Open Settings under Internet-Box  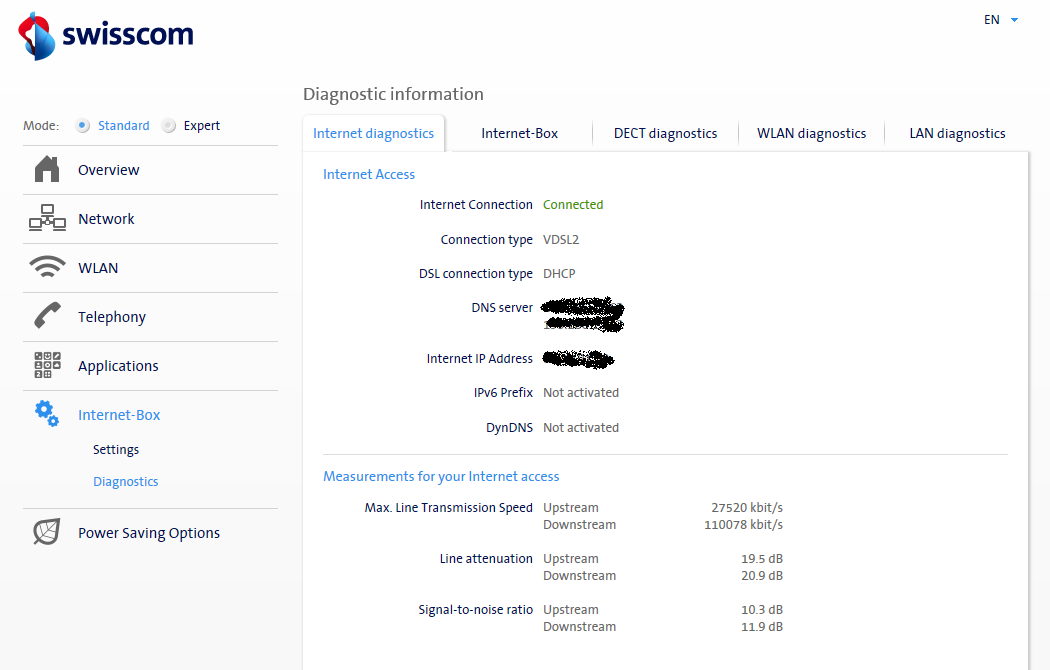pos(116,450)
